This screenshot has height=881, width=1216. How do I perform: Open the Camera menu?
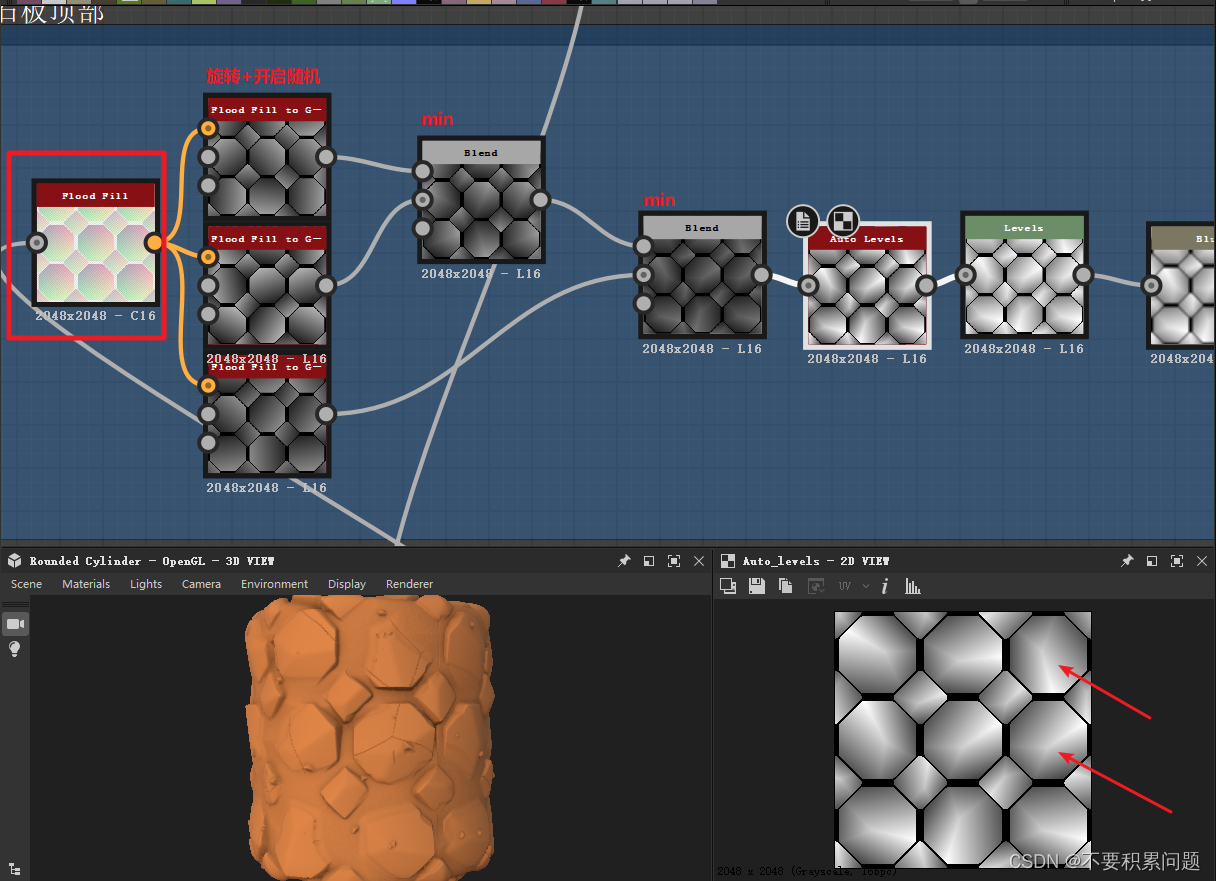[201, 584]
